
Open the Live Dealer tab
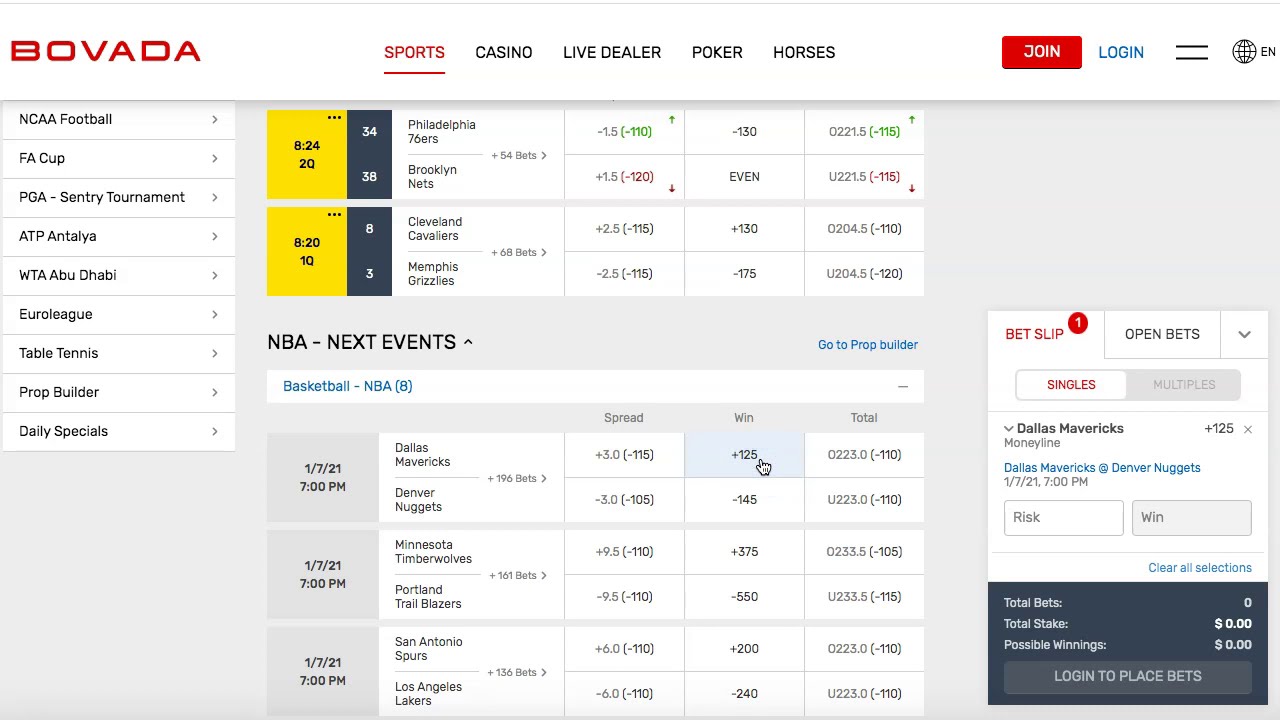click(612, 52)
